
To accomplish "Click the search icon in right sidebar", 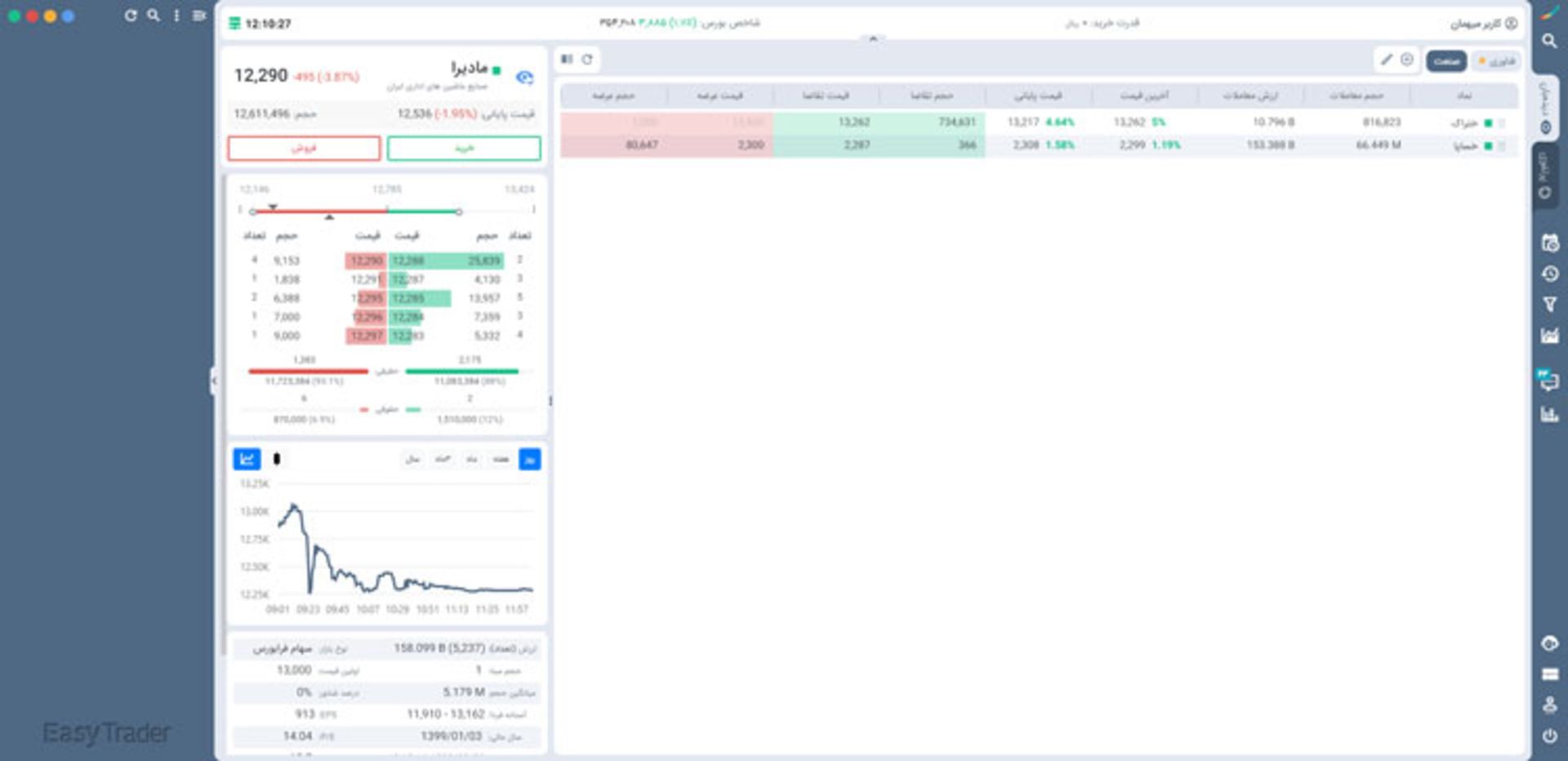I will pos(1549,41).
